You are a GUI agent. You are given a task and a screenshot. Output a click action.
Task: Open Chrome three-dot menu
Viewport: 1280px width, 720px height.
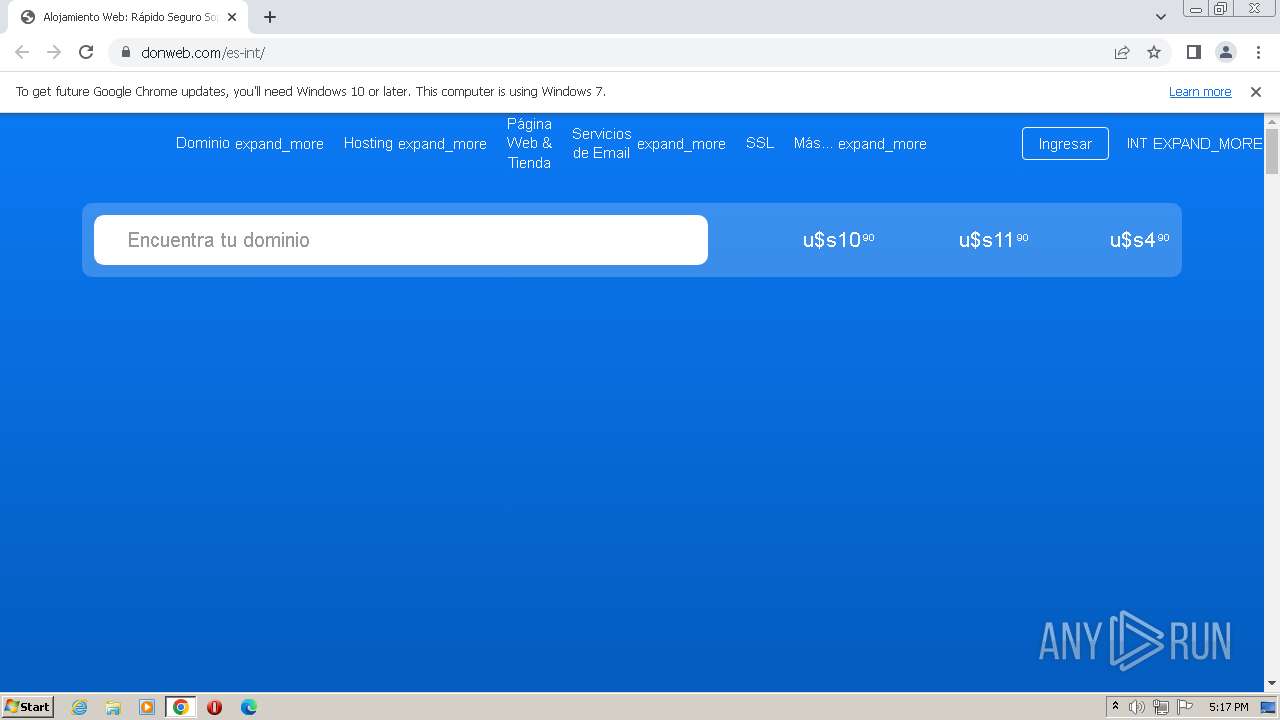coord(1257,52)
